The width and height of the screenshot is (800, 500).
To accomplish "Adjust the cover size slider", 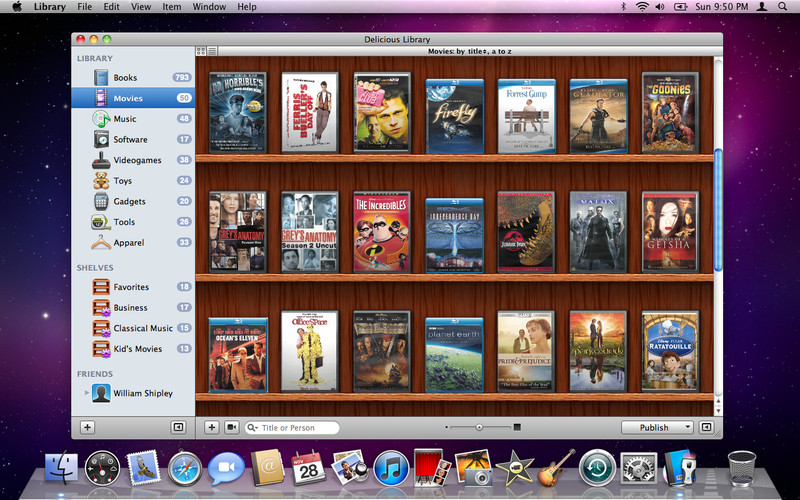I will pyautogui.click(x=479, y=427).
